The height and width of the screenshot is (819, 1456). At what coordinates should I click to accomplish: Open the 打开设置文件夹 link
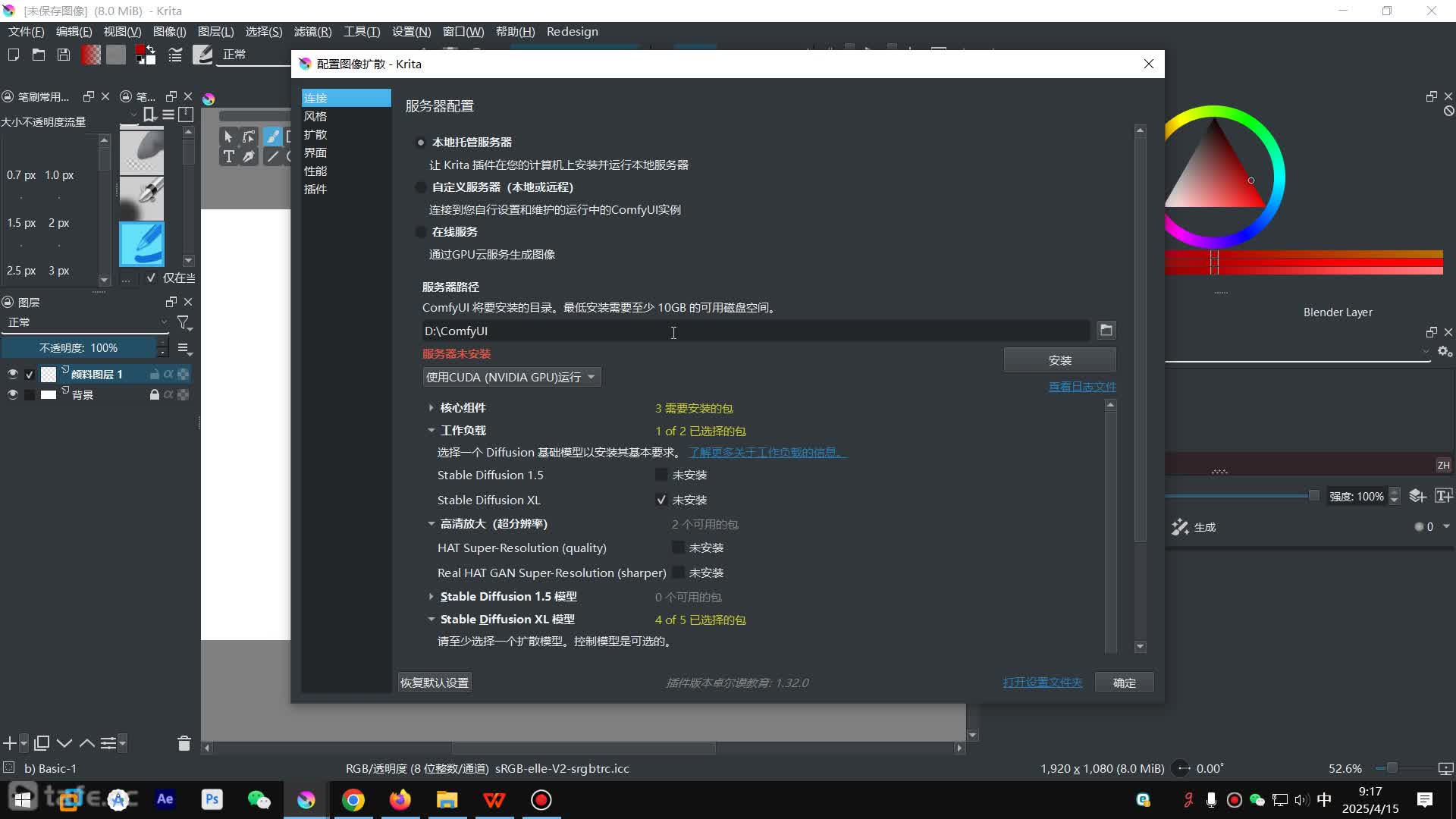point(1043,682)
